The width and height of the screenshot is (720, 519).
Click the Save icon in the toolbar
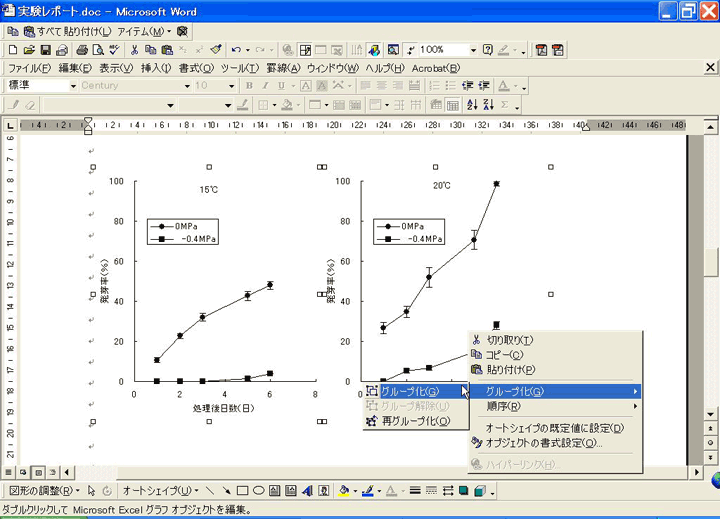43,49
